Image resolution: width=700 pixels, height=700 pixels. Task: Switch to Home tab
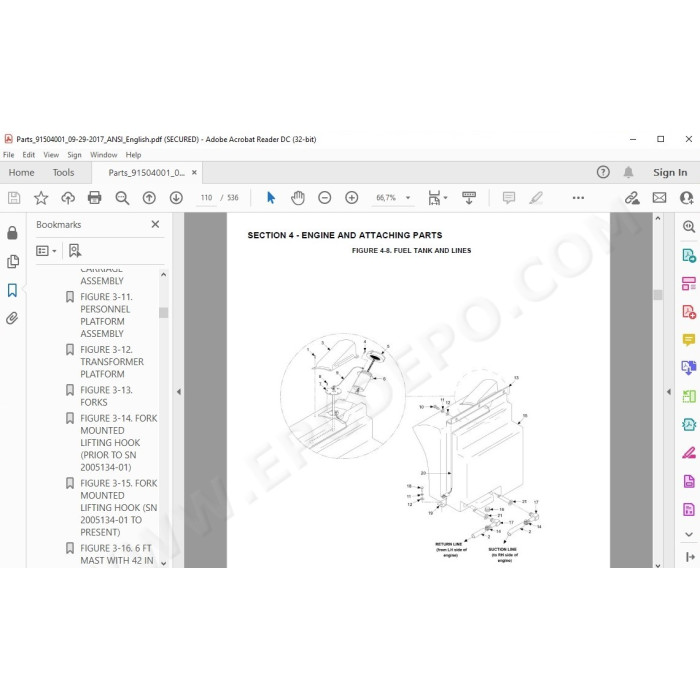point(21,172)
